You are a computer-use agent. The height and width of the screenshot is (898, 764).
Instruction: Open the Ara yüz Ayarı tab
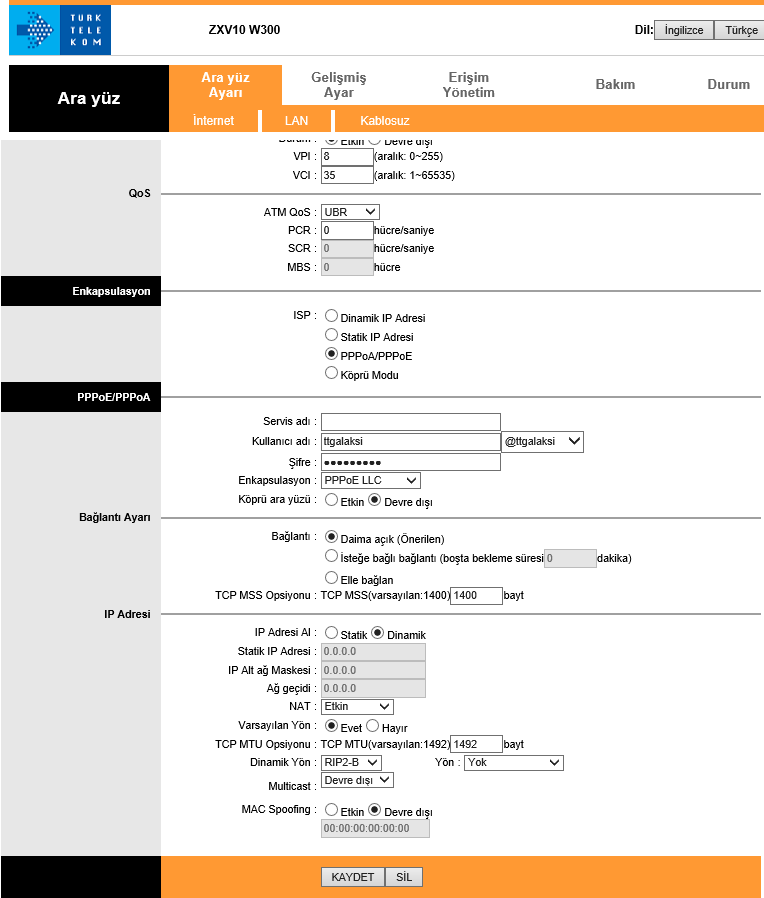pyautogui.click(x=225, y=85)
